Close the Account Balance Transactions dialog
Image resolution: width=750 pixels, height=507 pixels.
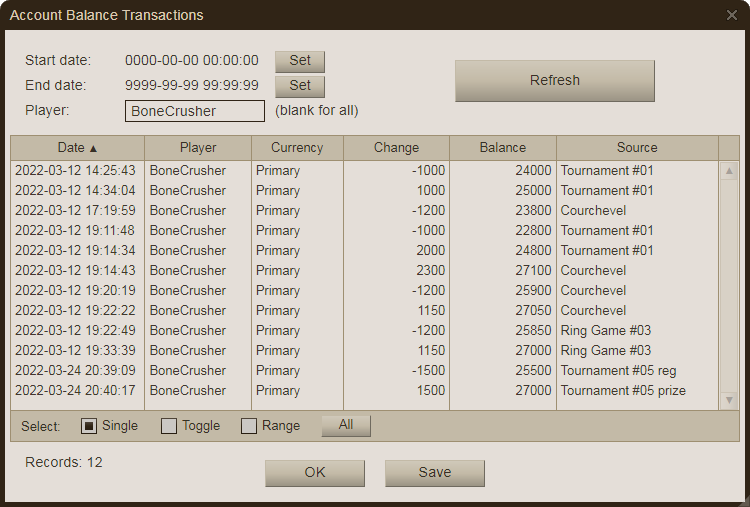[731, 15]
